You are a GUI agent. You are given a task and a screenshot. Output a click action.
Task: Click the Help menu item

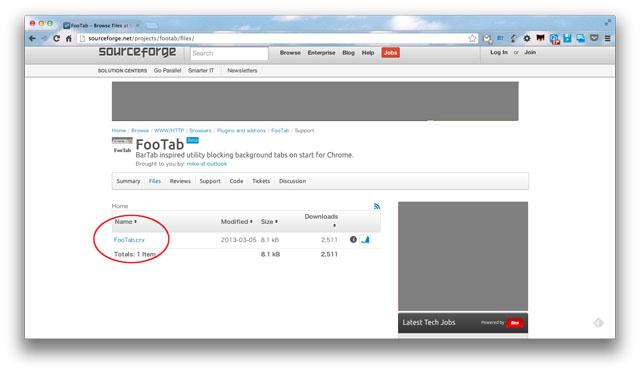click(368, 53)
